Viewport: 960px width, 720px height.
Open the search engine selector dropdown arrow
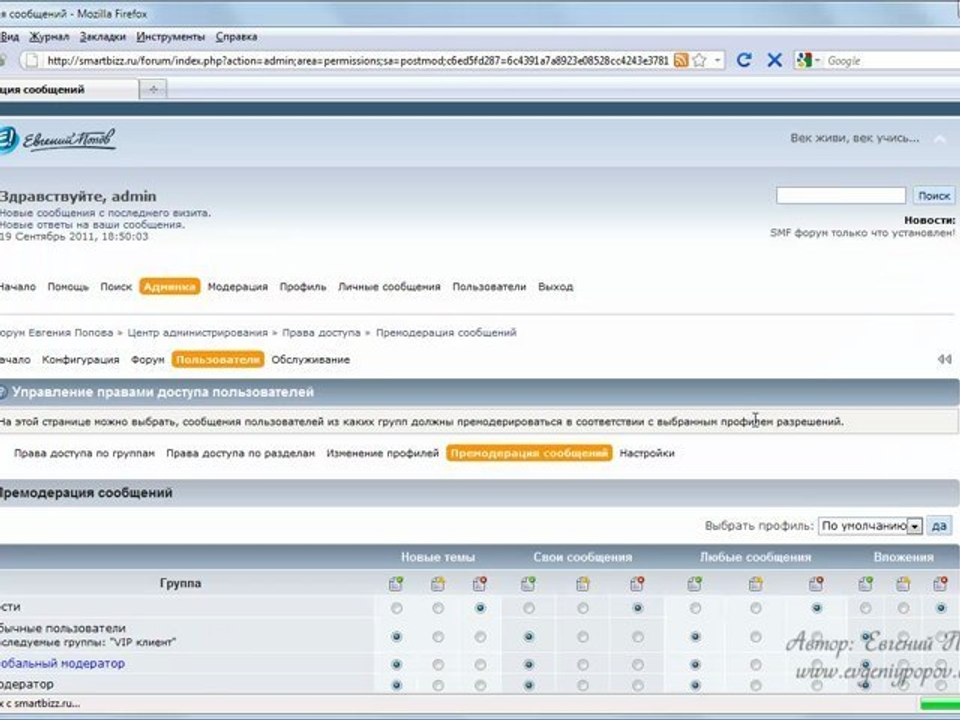tap(817, 60)
